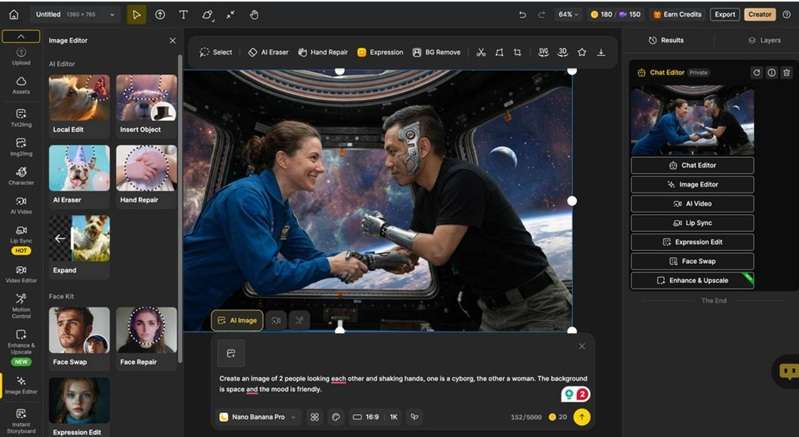
Task: Toggle the 1K resolution option
Action: click(x=393, y=417)
